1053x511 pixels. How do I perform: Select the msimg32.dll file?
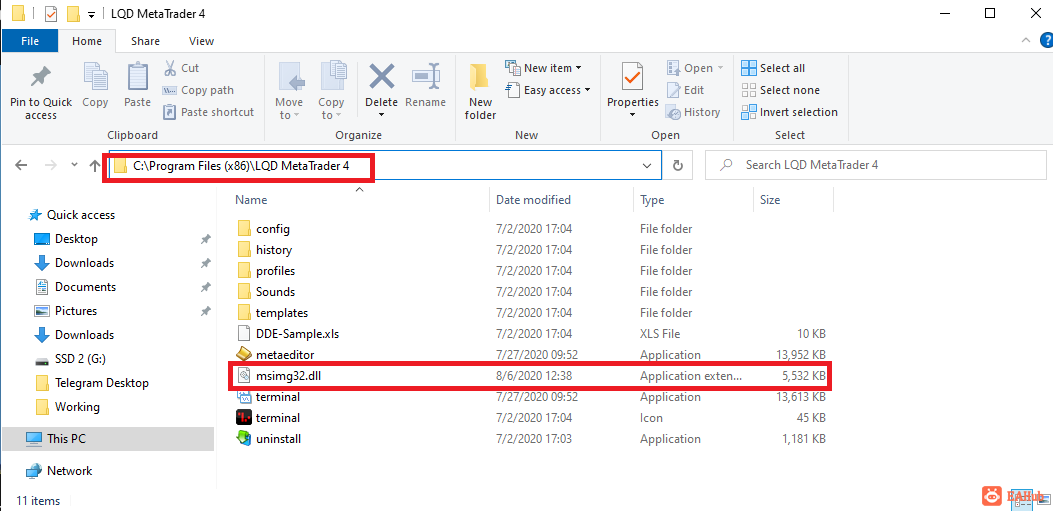531,376
